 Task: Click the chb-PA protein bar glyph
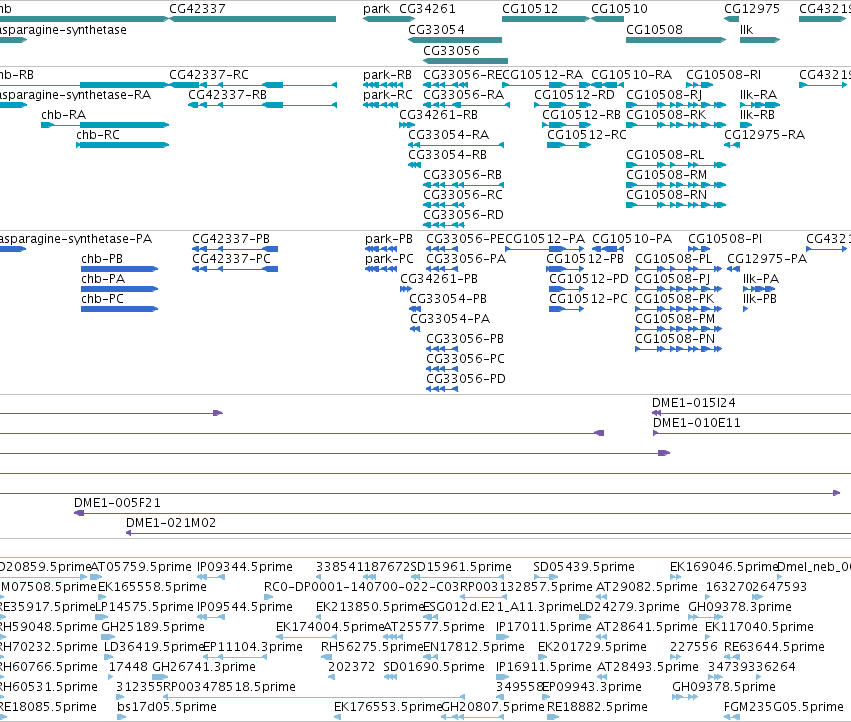(x=119, y=289)
